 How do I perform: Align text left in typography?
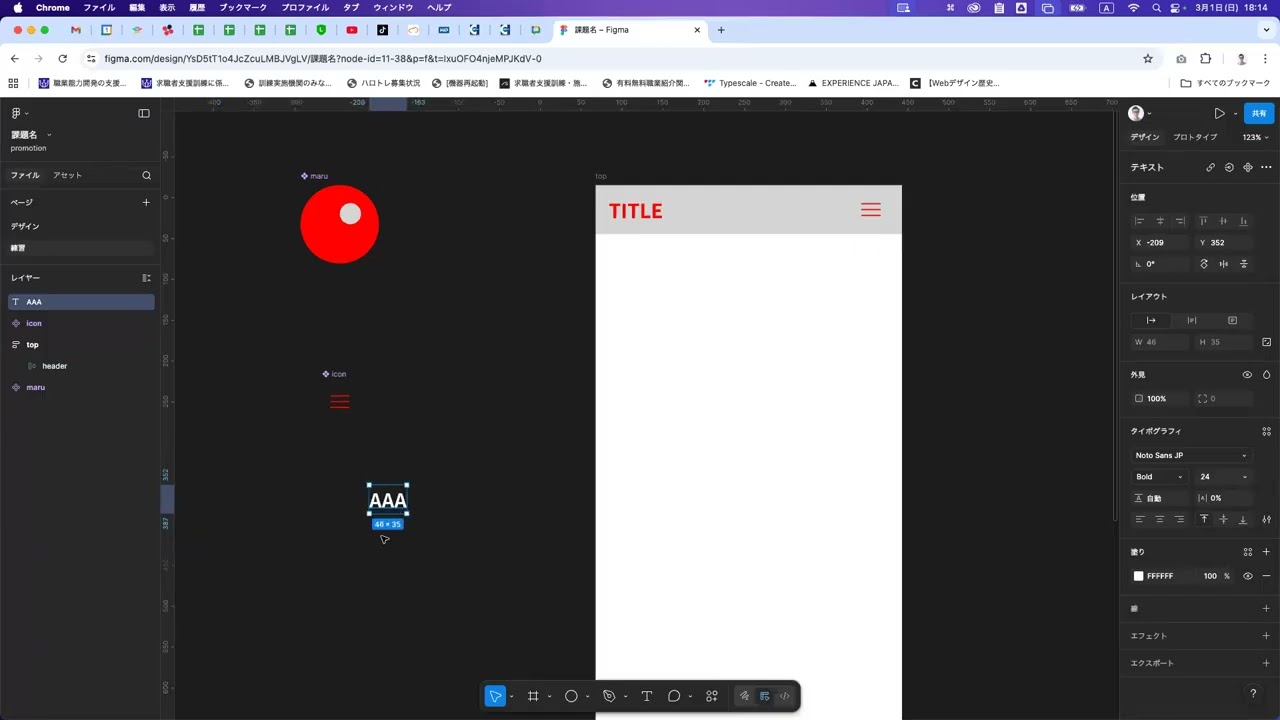[x=1139, y=519]
